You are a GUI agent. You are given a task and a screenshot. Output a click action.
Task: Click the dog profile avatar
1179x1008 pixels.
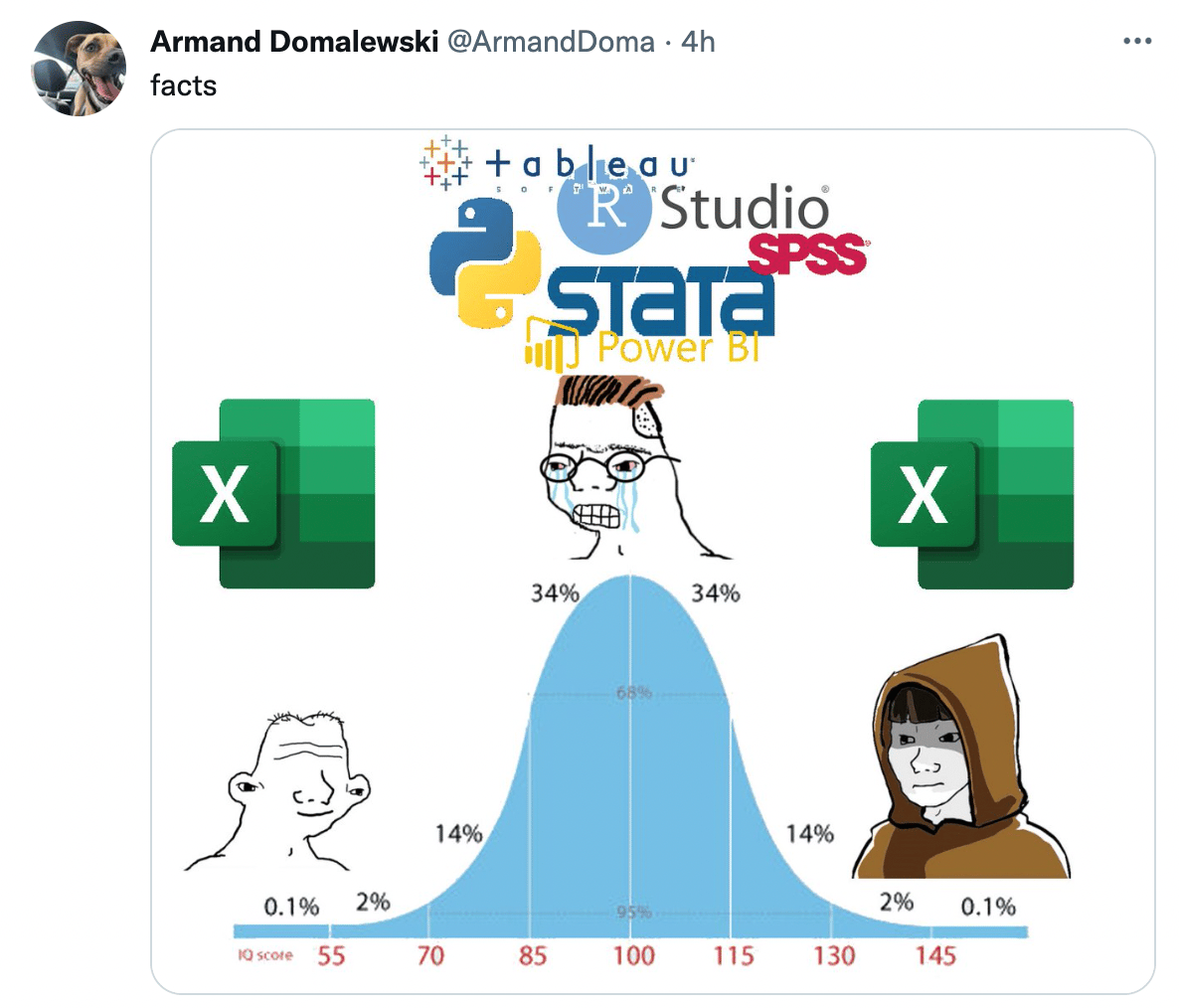click(79, 69)
